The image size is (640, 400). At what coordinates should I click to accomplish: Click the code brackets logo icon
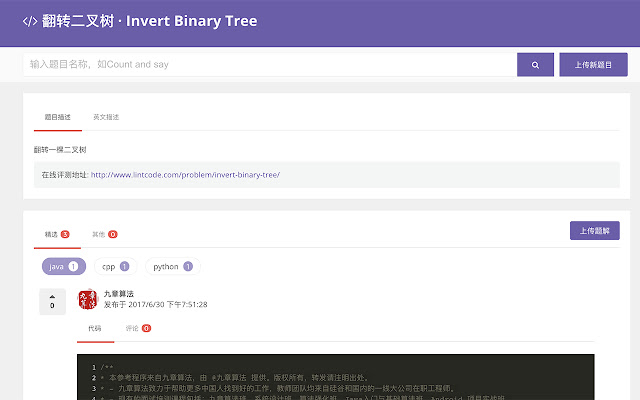coord(29,21)
